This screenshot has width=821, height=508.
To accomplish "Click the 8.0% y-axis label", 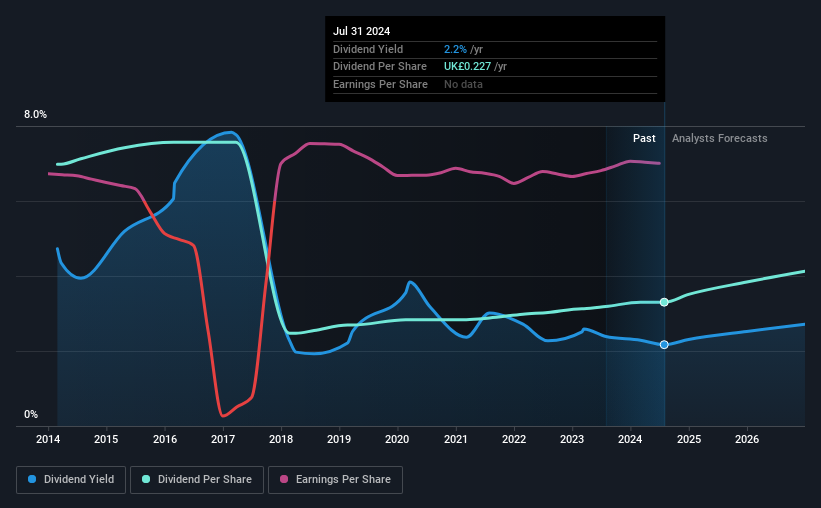I will (x=35, y=115).
